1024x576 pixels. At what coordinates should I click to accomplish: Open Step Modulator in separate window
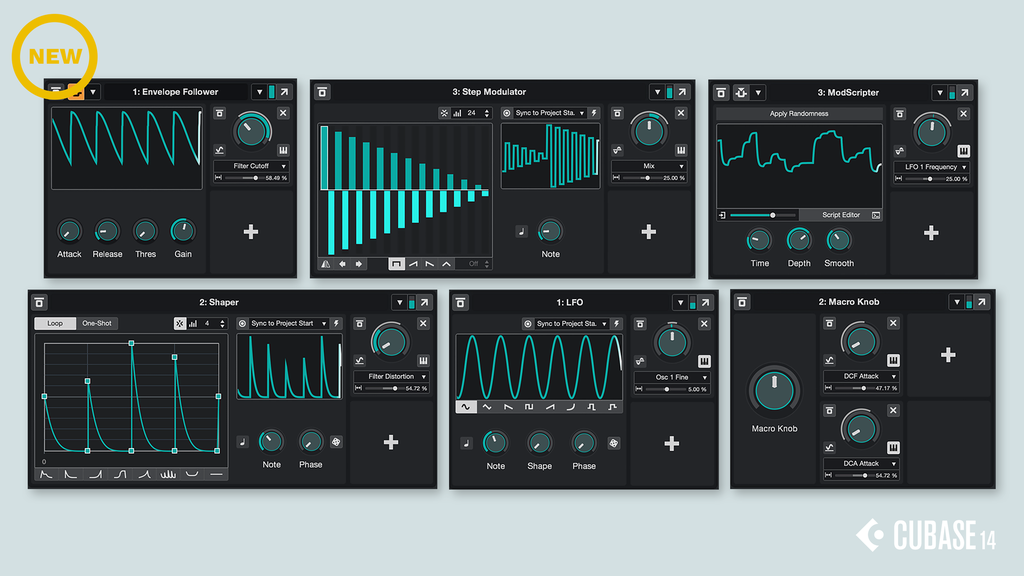(x=682, y=92)
